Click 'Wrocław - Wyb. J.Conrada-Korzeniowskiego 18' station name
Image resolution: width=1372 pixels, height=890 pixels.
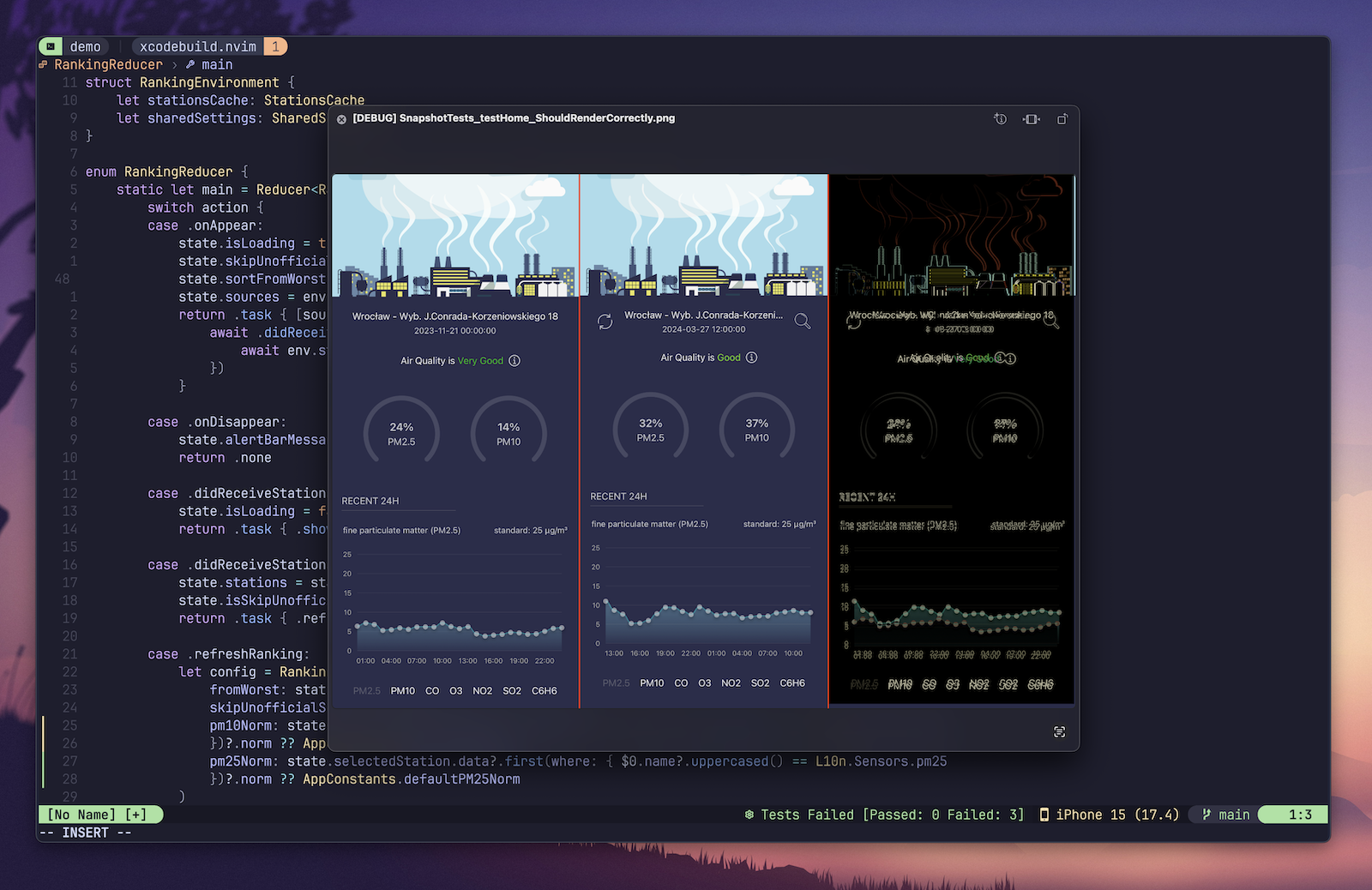454,316
